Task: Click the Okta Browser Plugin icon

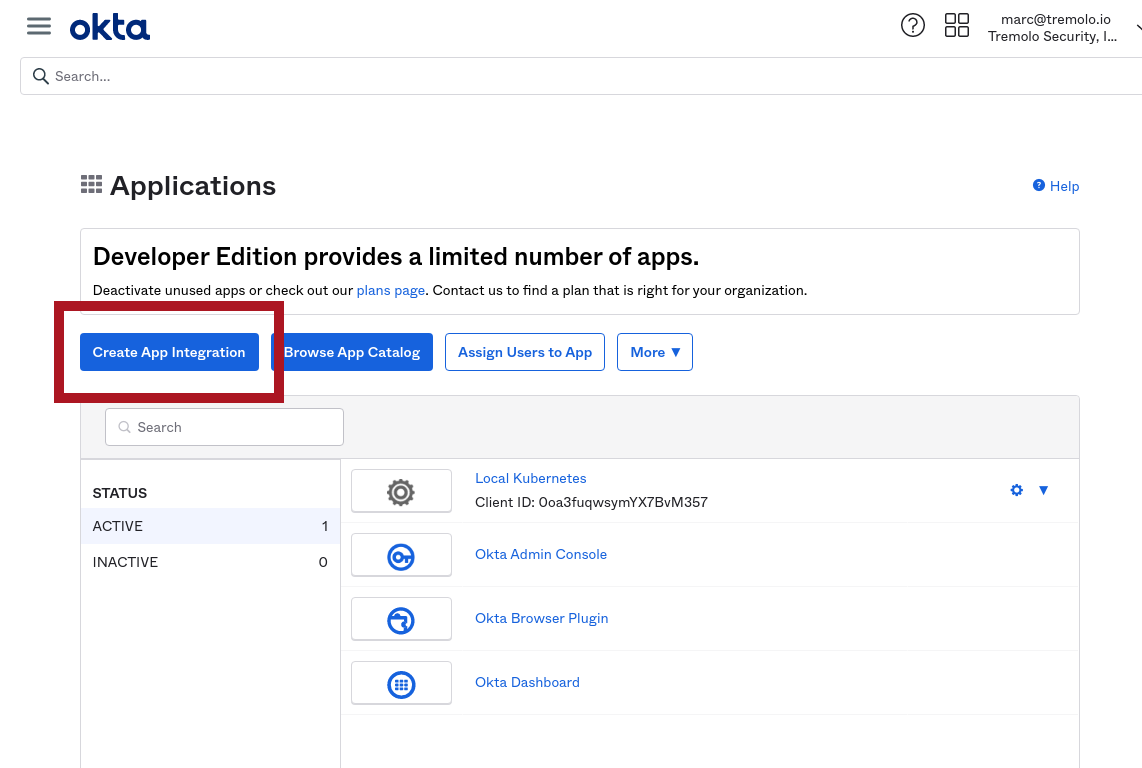Action: pos(401,619)
